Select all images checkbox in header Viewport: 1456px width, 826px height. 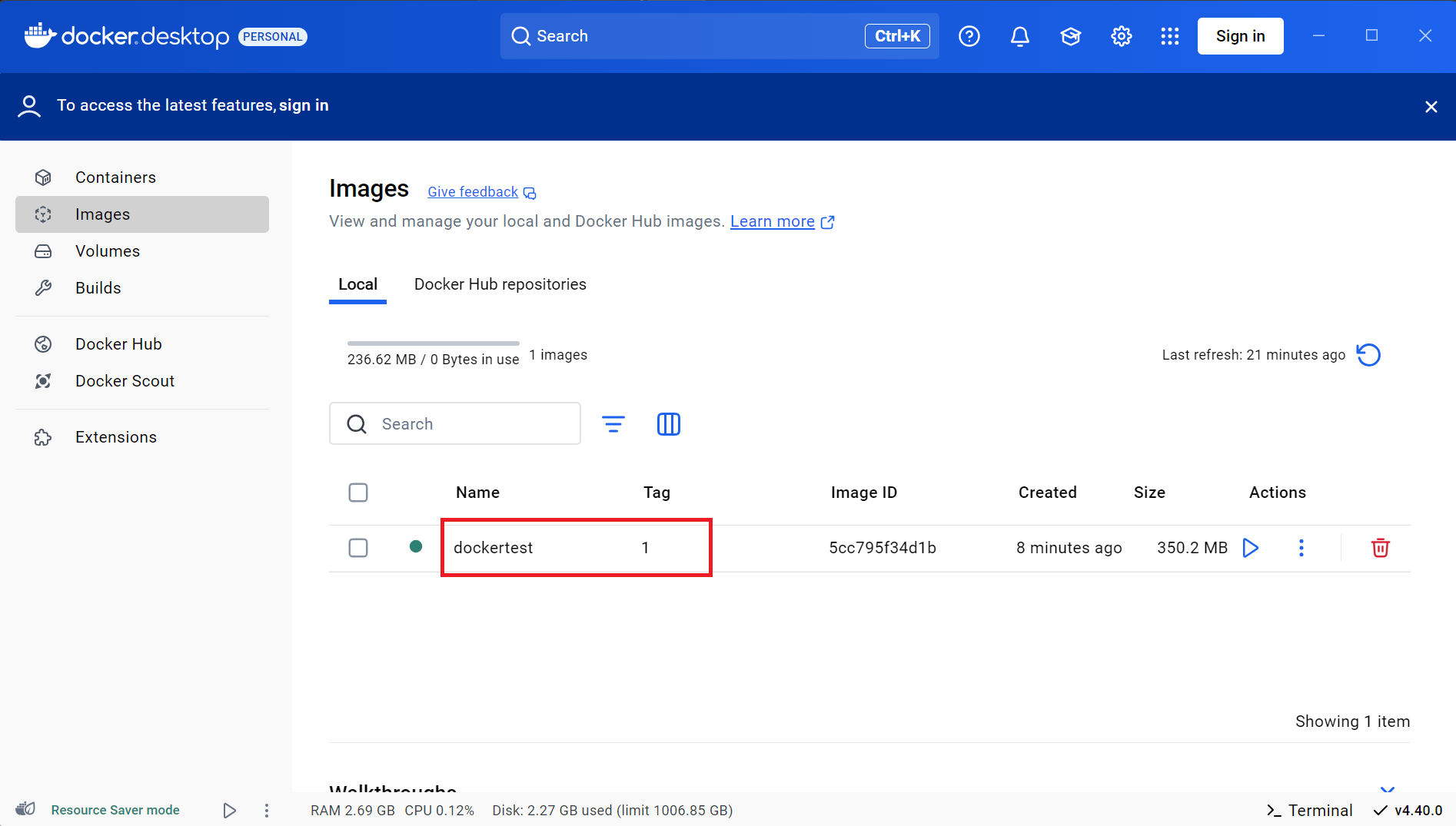(358, 493)
